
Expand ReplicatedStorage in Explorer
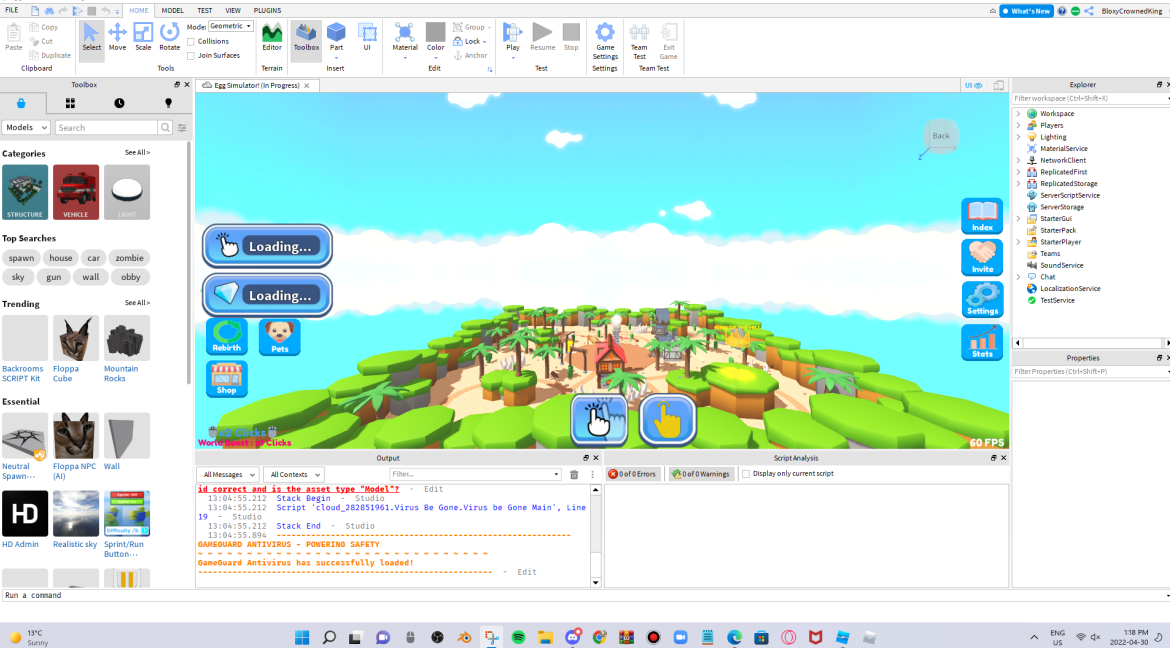(1019, 184)
